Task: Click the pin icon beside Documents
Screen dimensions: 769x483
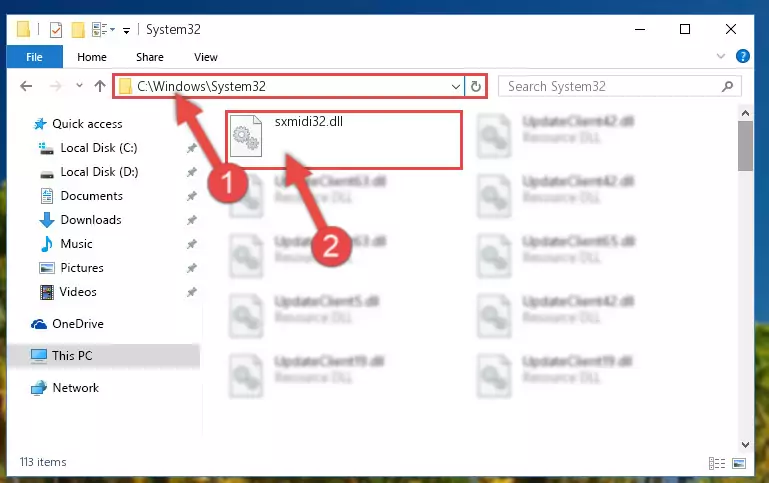Action: coord(191,196)
